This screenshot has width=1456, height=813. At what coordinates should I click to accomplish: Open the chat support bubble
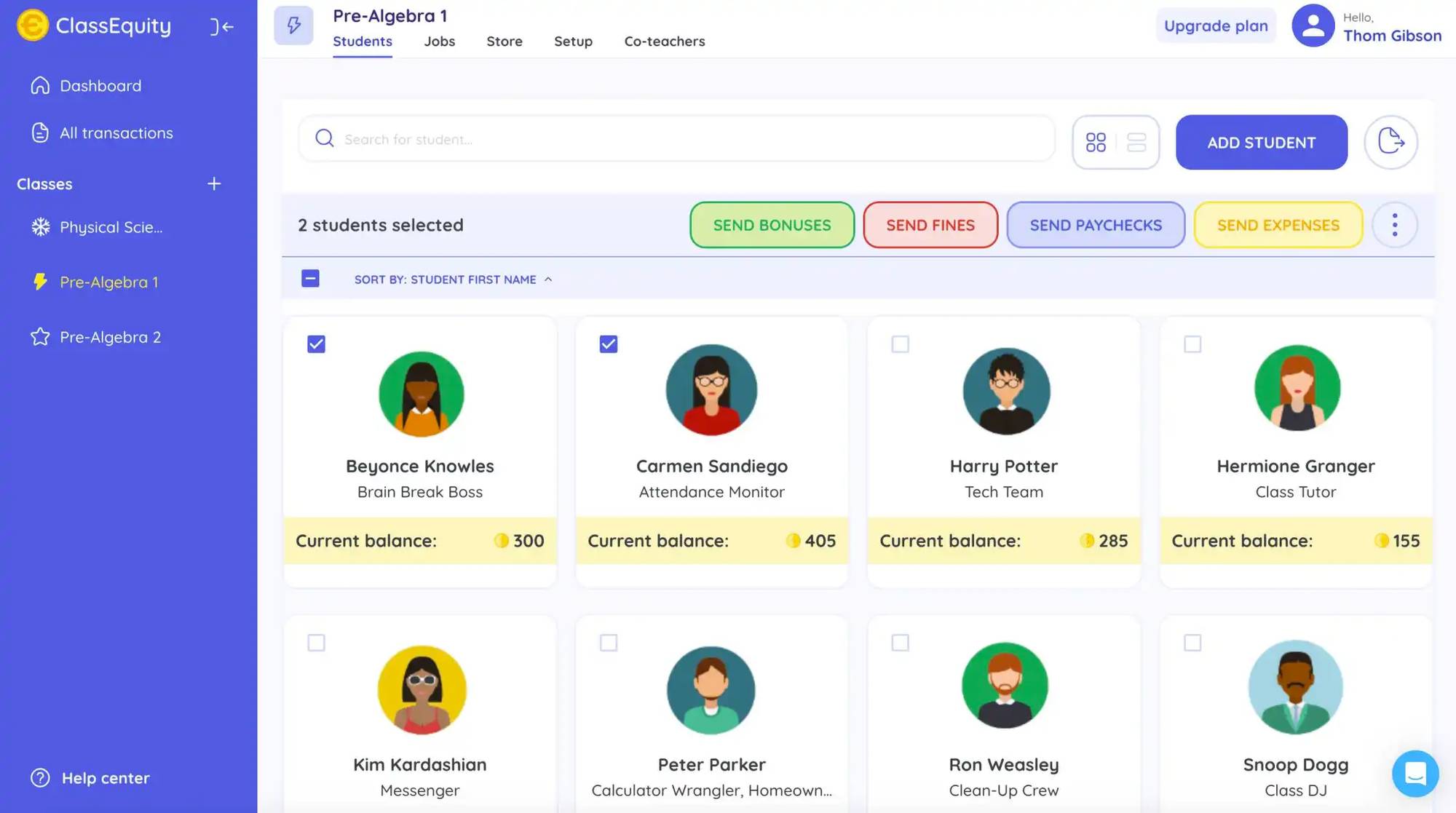click(1415, 774)
